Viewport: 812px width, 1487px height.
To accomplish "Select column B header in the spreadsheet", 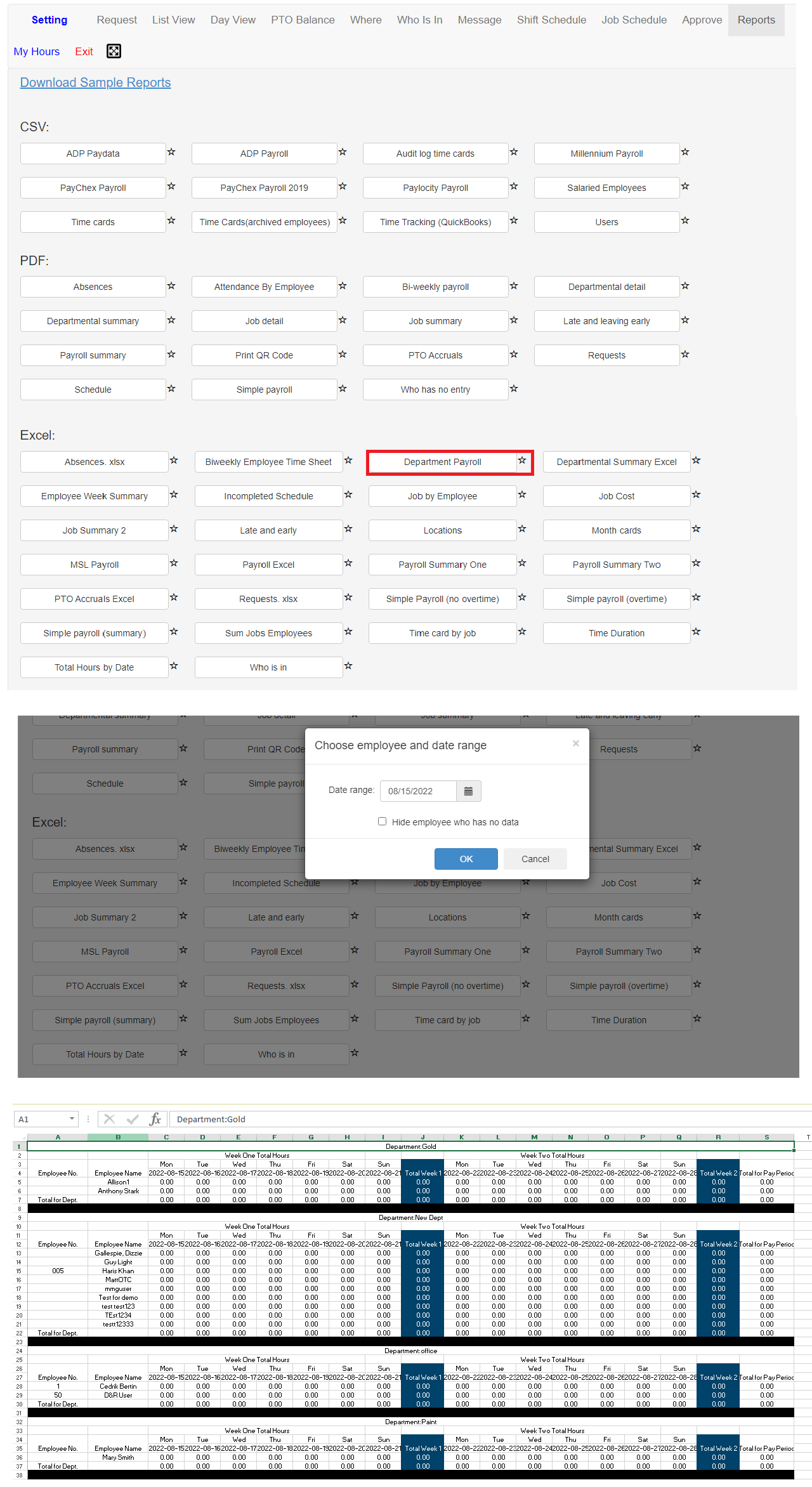I will point(118,1137).
